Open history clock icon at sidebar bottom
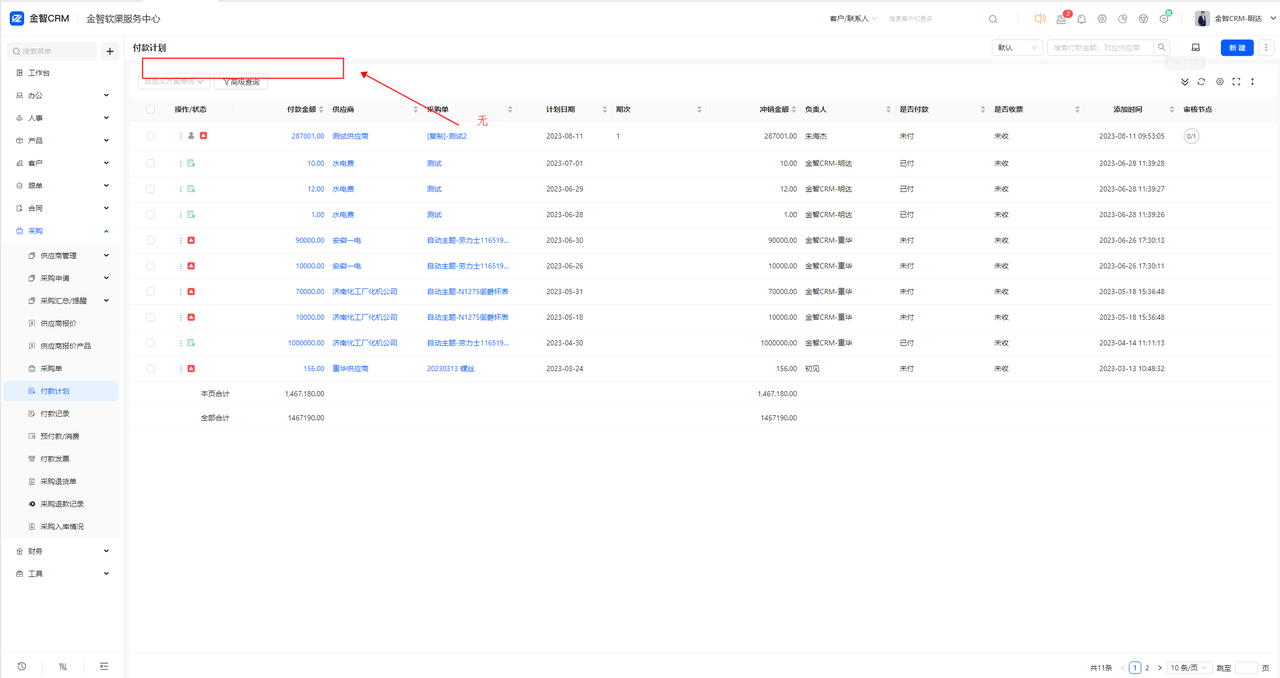The width and height of the screenshot is (1280, 678). [x=22, y=666]
